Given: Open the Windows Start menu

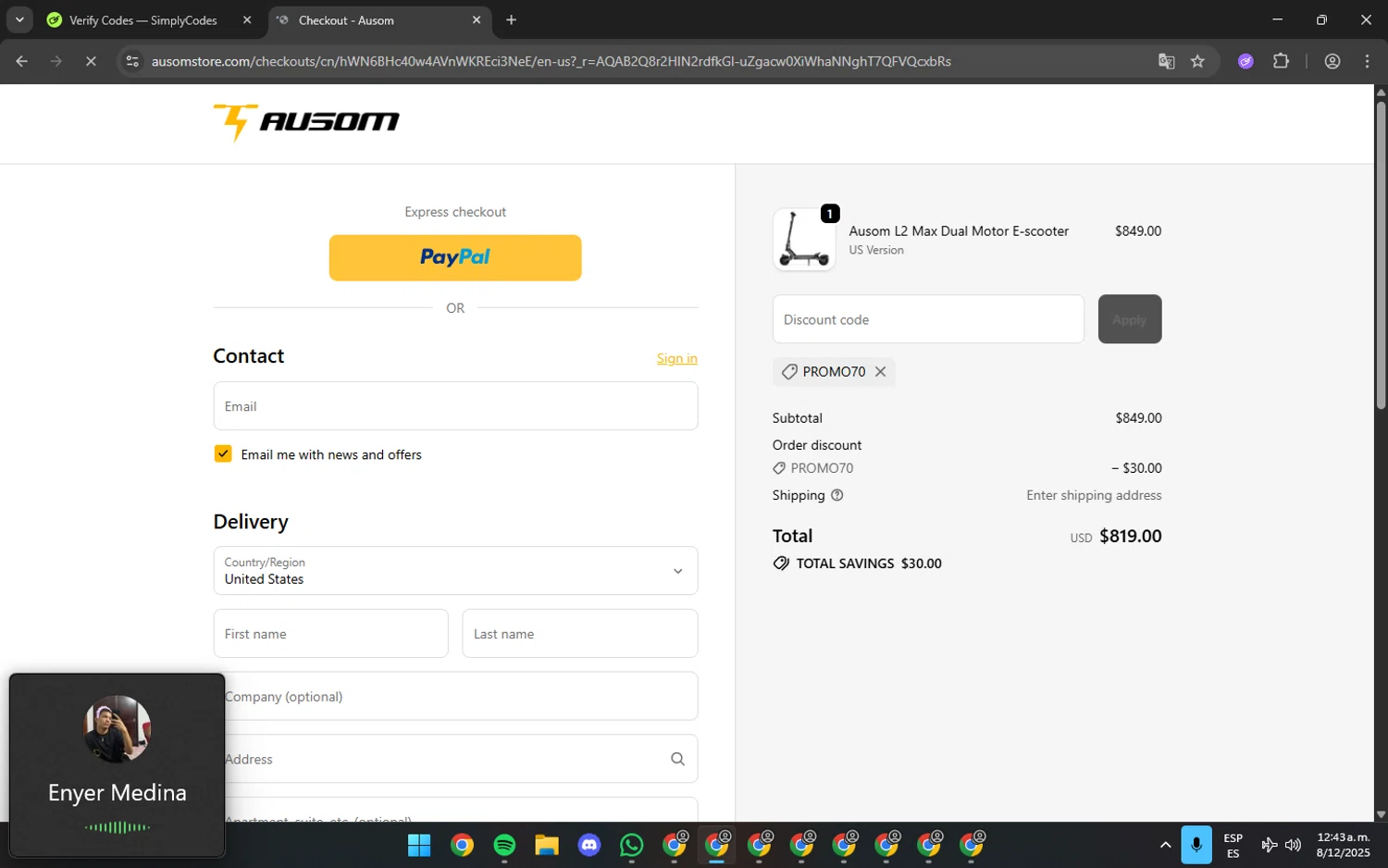Looking at the screenshot, I should 419,845.
